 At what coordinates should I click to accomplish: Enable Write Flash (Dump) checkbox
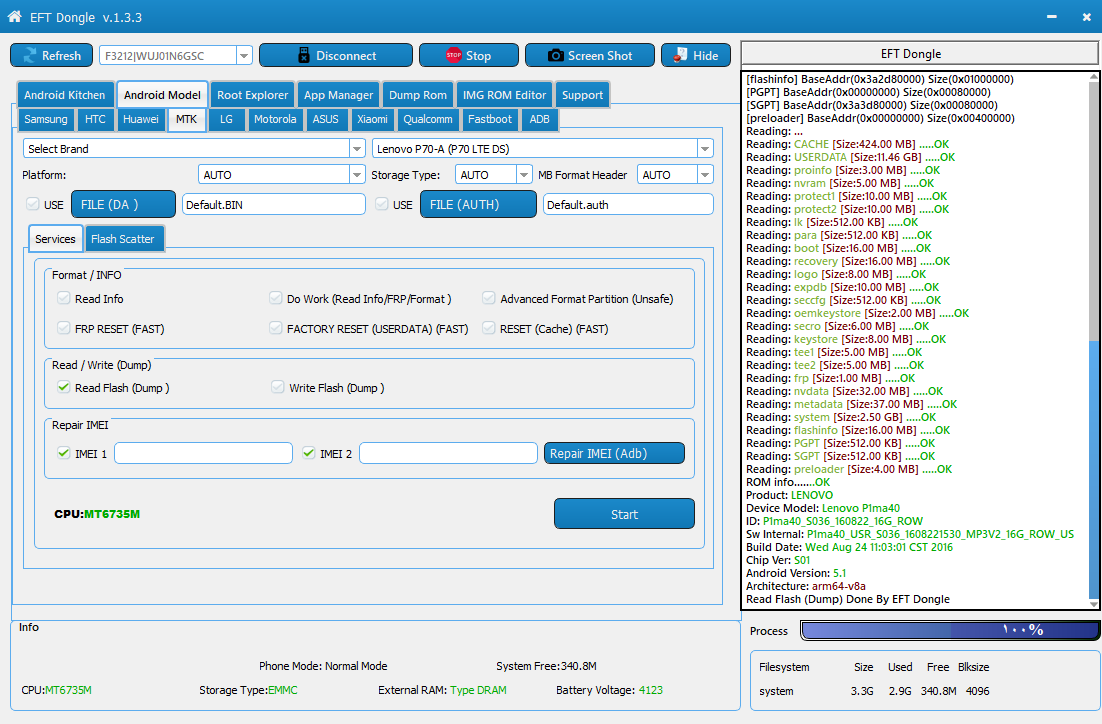(278, 387)
